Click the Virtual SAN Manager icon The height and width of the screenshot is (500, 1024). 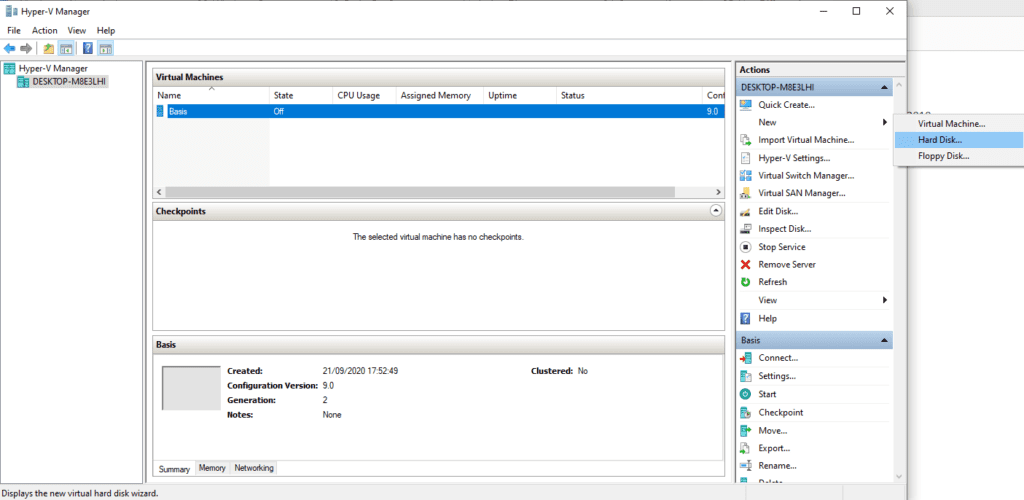click(x=746, y=193)
